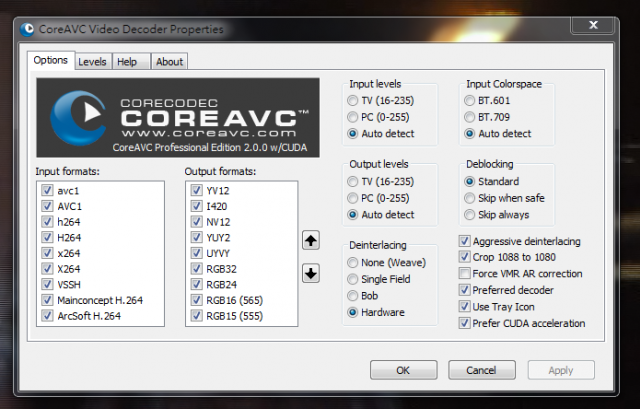Viewport: 640px width, 409px height.
Task: Click the Apply button
Action: [x=561, y=370]
